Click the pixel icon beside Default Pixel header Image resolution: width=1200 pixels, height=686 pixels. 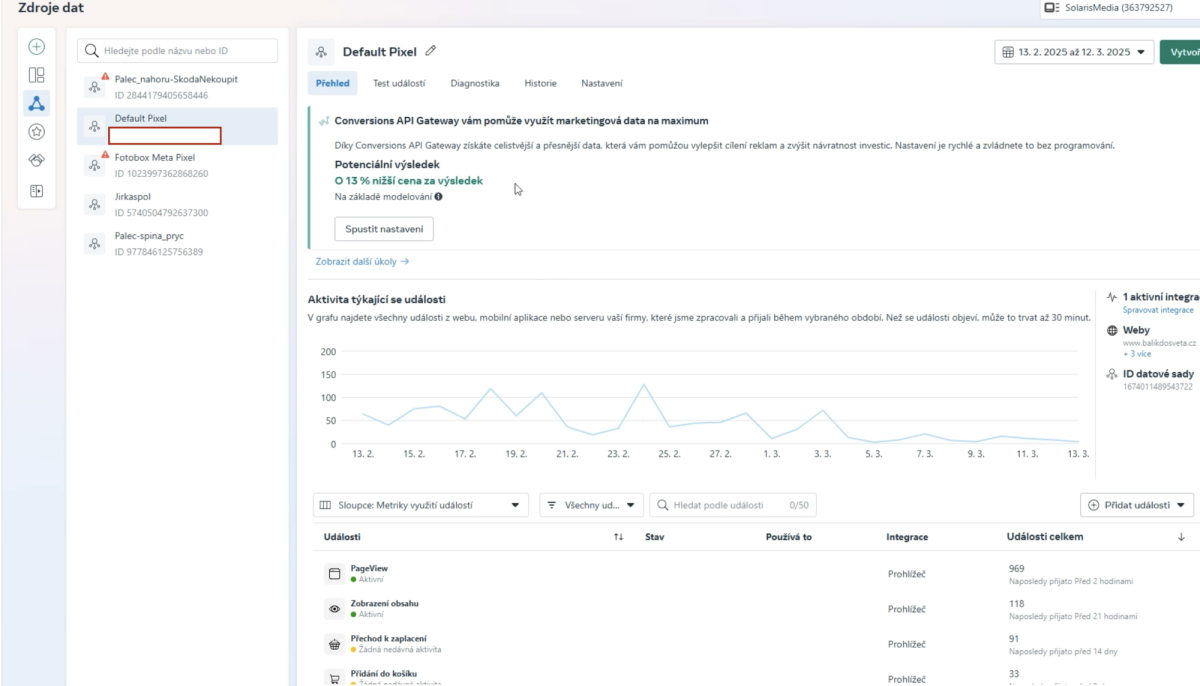321,52
